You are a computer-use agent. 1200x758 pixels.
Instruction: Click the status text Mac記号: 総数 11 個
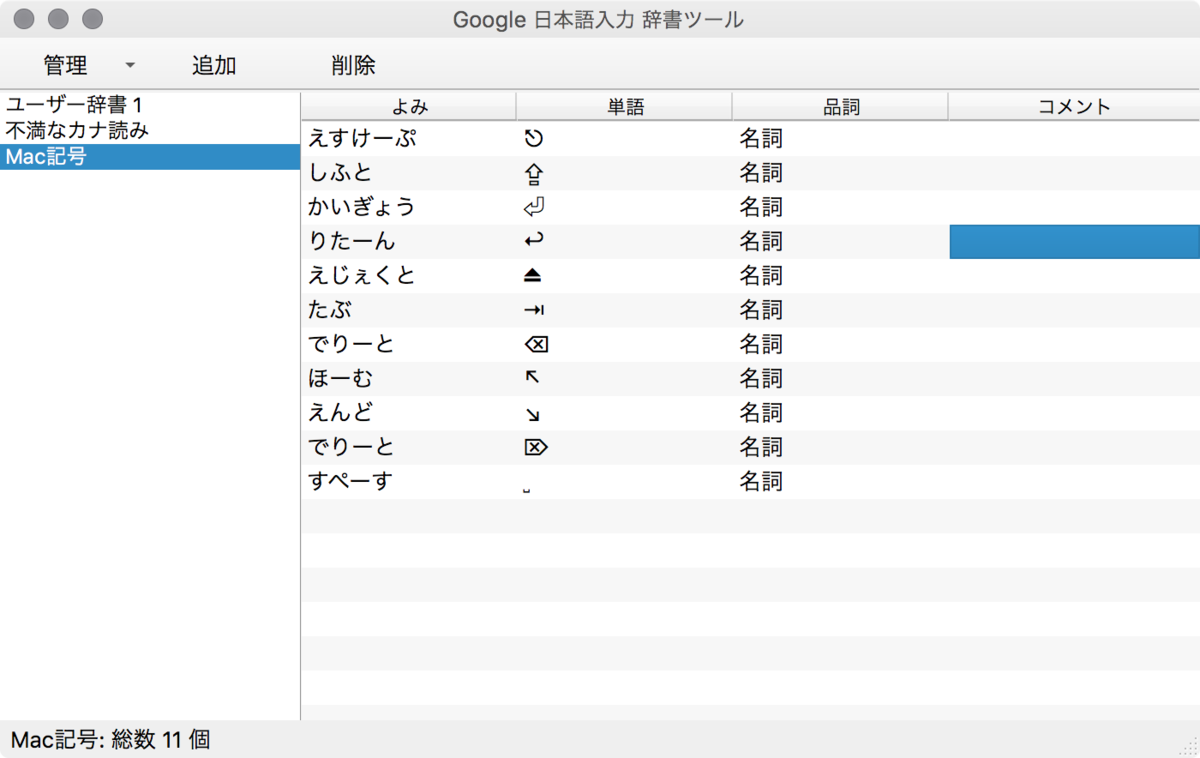(110, 740)
